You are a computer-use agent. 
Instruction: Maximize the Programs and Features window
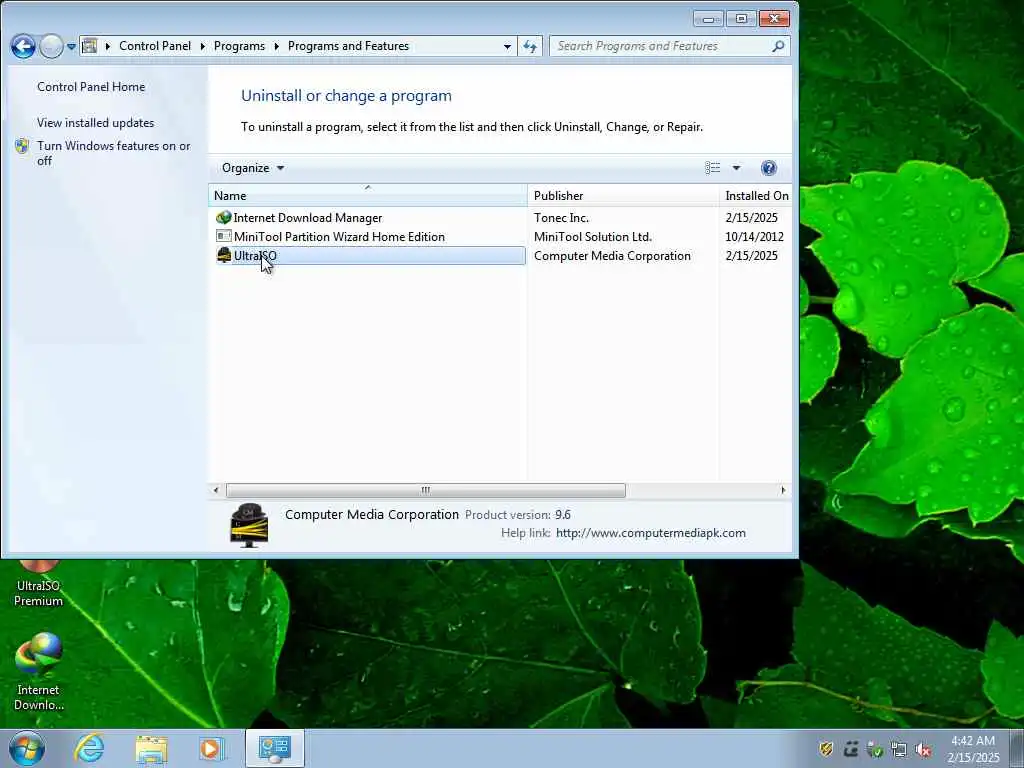(x=741, y=19)
